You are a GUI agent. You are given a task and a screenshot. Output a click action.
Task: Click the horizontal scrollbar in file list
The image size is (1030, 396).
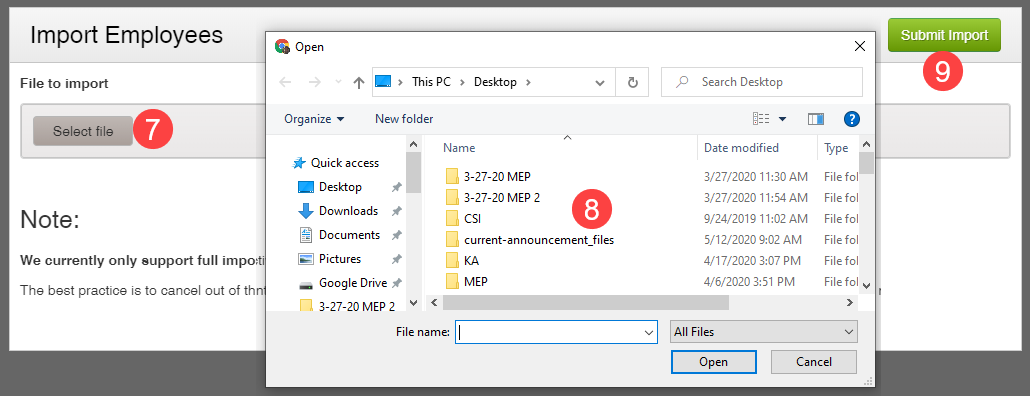(586, 302)
